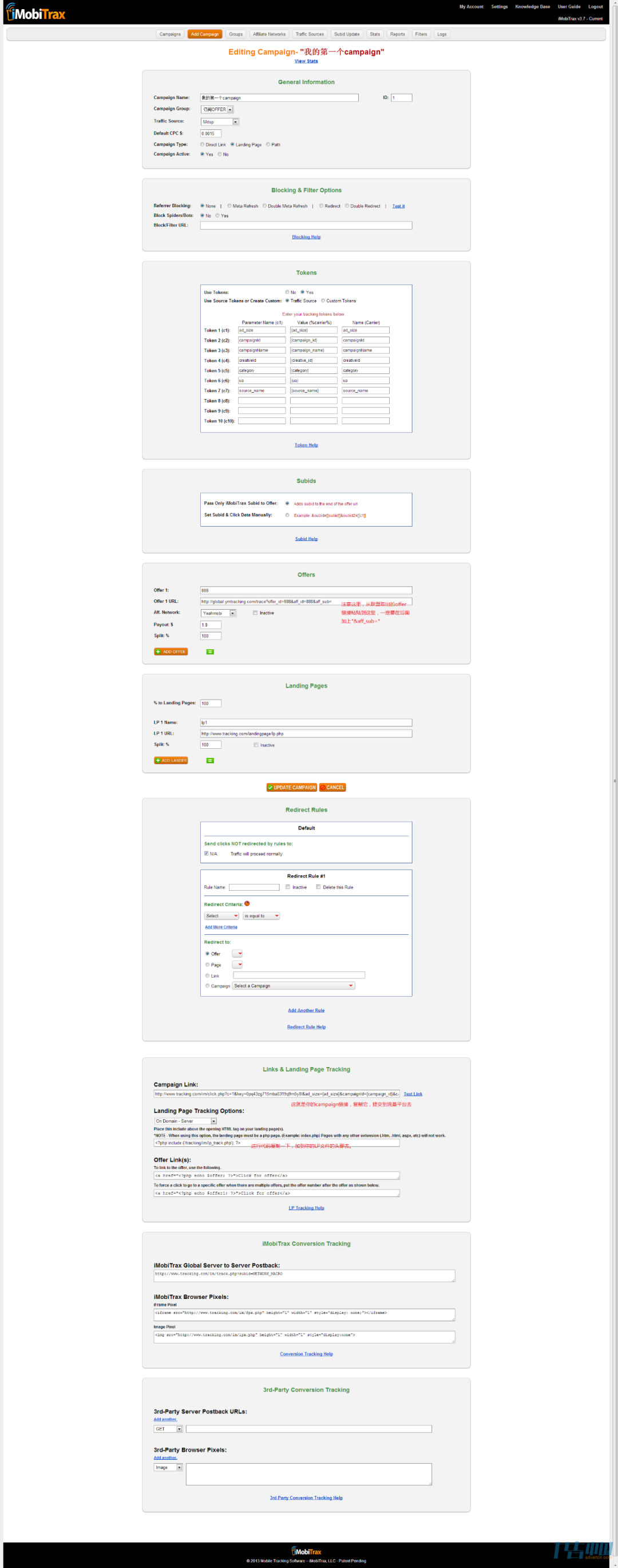Click the Add Another Rule link
Viewport: 618px width, 1568px height.
tap(306, 1010)
